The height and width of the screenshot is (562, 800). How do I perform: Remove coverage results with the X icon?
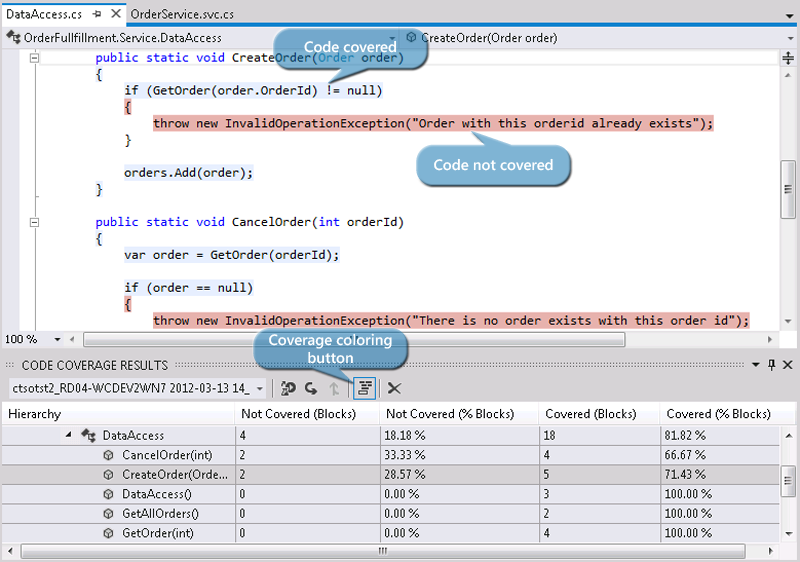[395, 388]
